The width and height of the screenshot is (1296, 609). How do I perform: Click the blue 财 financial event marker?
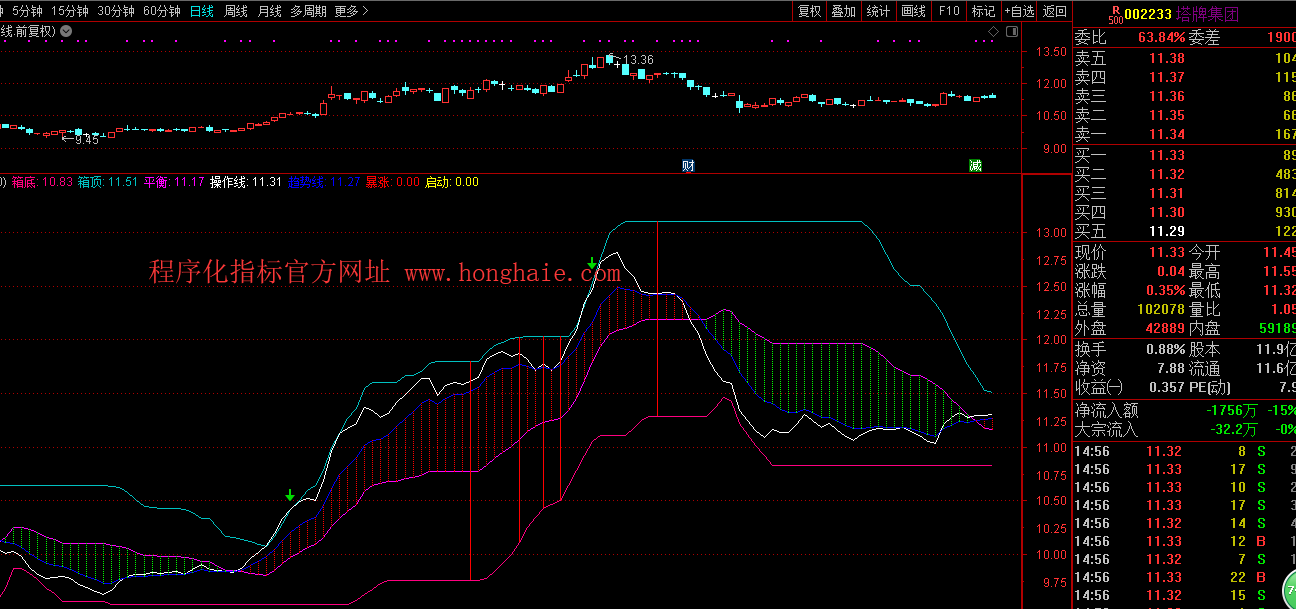tap(688, 165)
